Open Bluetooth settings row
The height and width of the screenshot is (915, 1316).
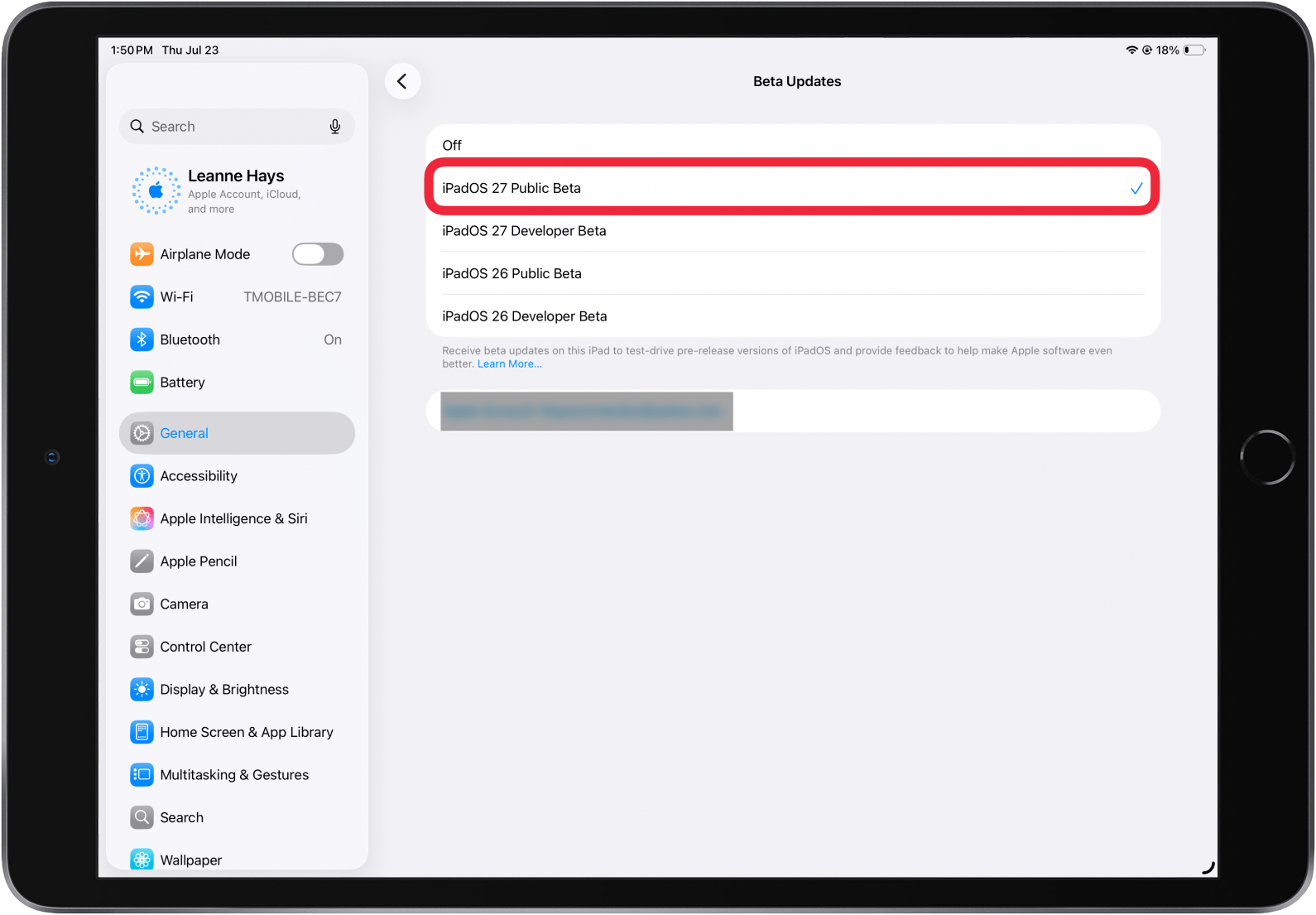coord(237,340)
